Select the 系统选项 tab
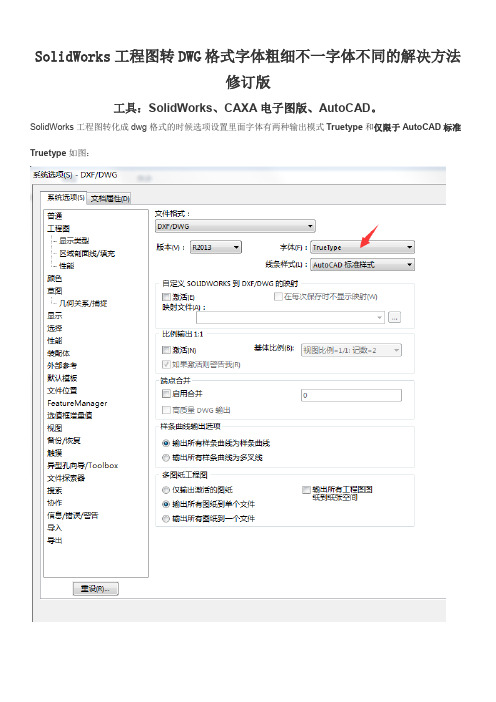496x702 pixels. (63, 197)
